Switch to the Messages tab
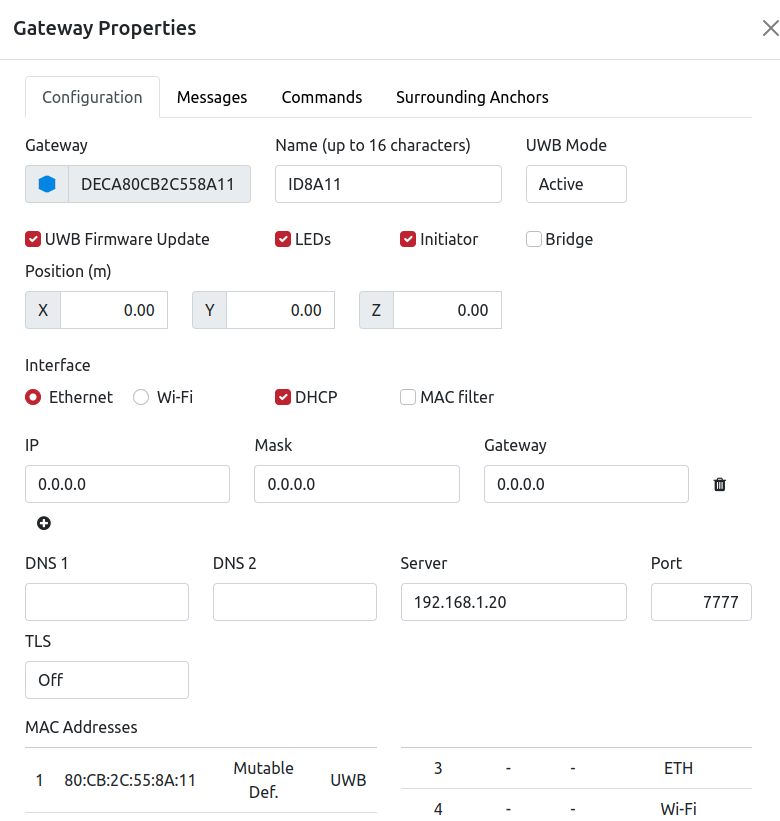Image resolution: width=780 pixels, height=821 pixels. click(212, 97)
